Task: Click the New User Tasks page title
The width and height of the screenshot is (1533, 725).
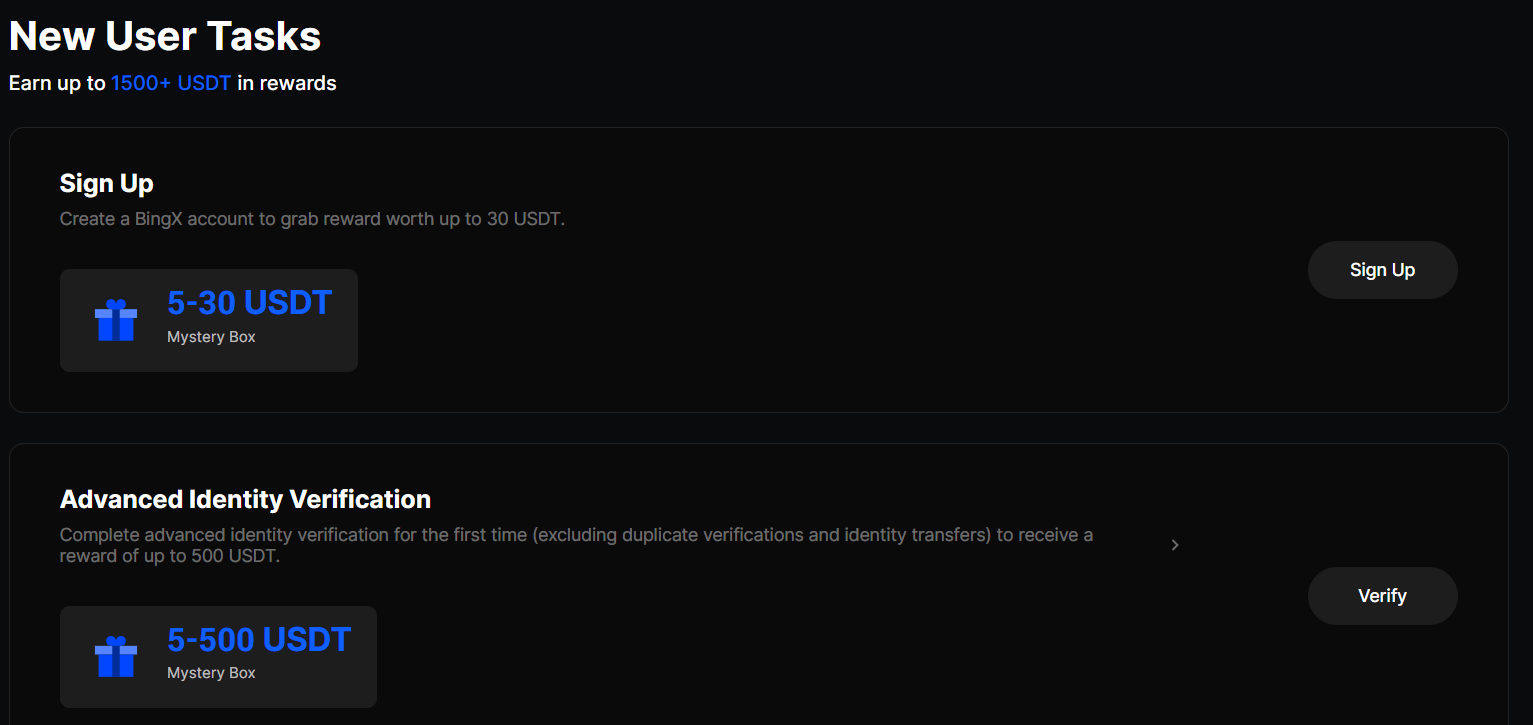Action: click(165, 37)
